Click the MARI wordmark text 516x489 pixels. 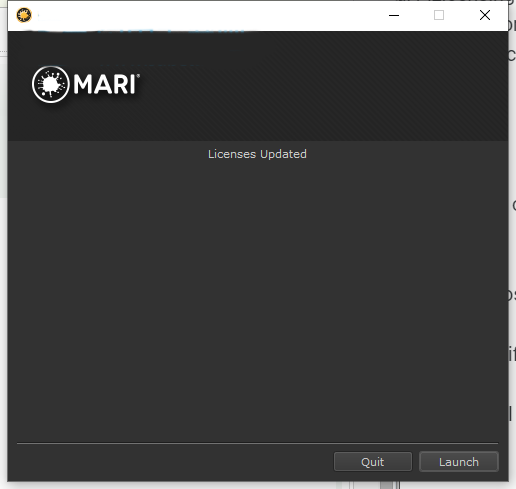tap(105, 84)
